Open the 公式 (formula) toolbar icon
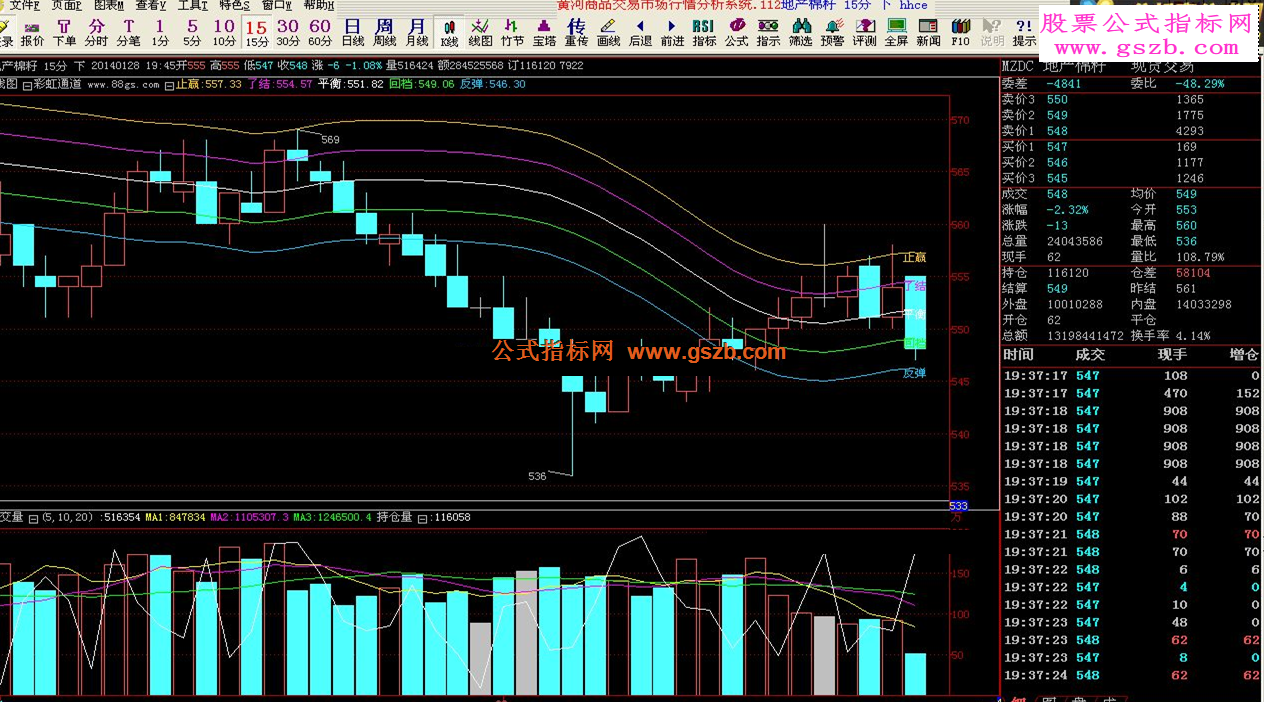 pyautogui.click(x=736, y=31)
